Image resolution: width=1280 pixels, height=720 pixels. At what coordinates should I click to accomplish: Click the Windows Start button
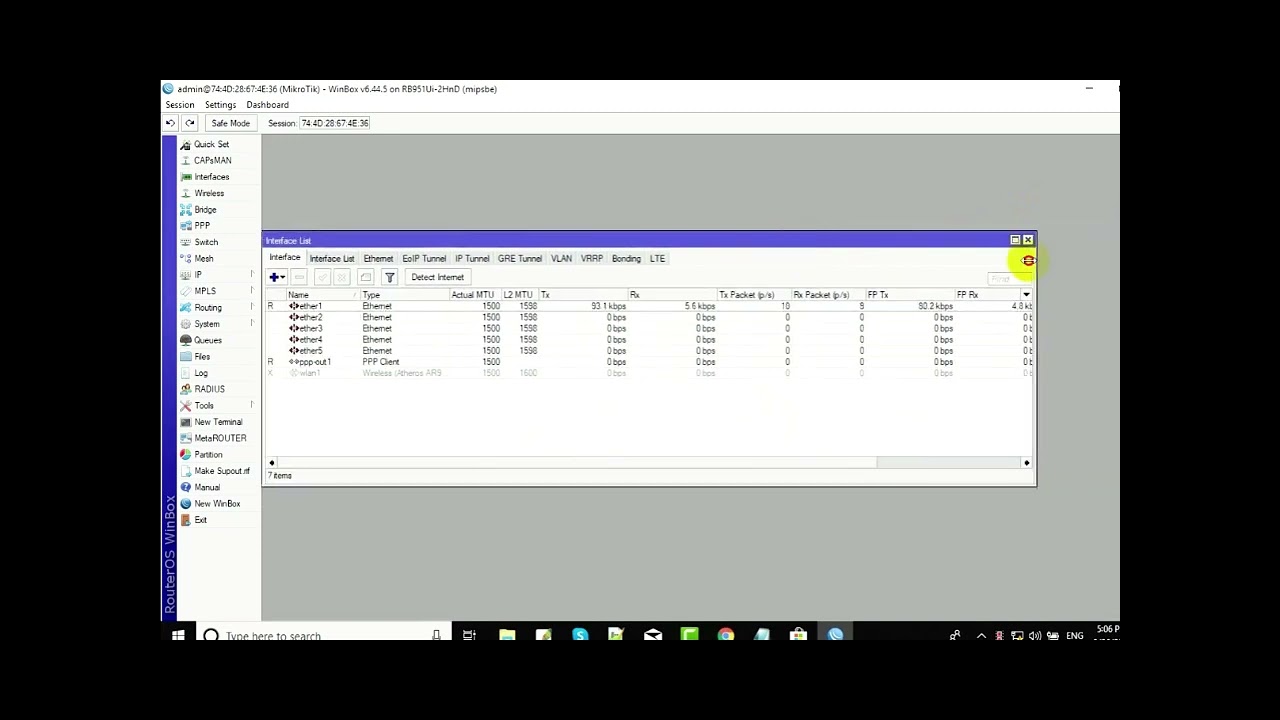click(178, 634)
